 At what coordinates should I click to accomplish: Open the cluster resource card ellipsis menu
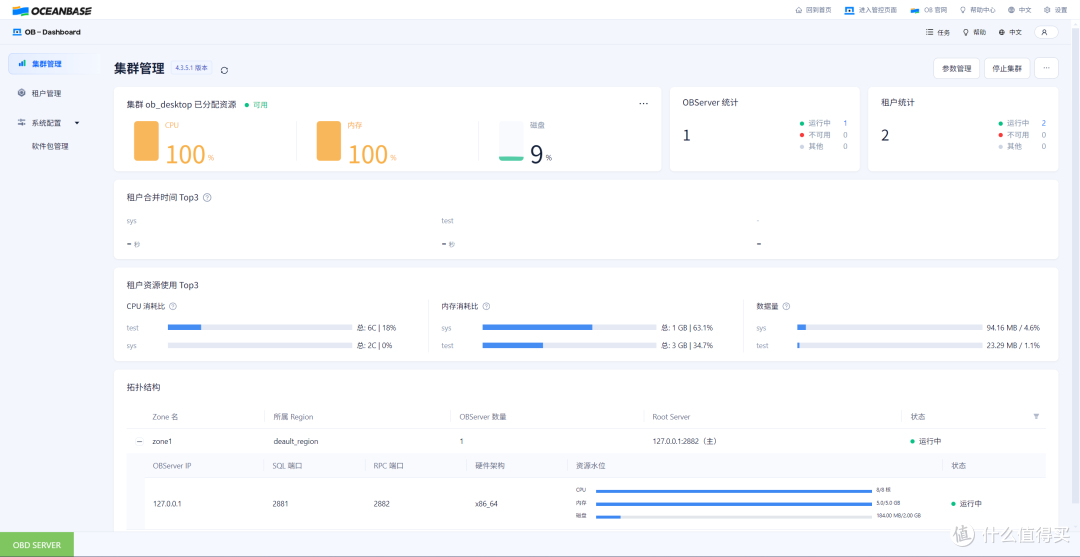pyautogui.click(x=643, y=104)
